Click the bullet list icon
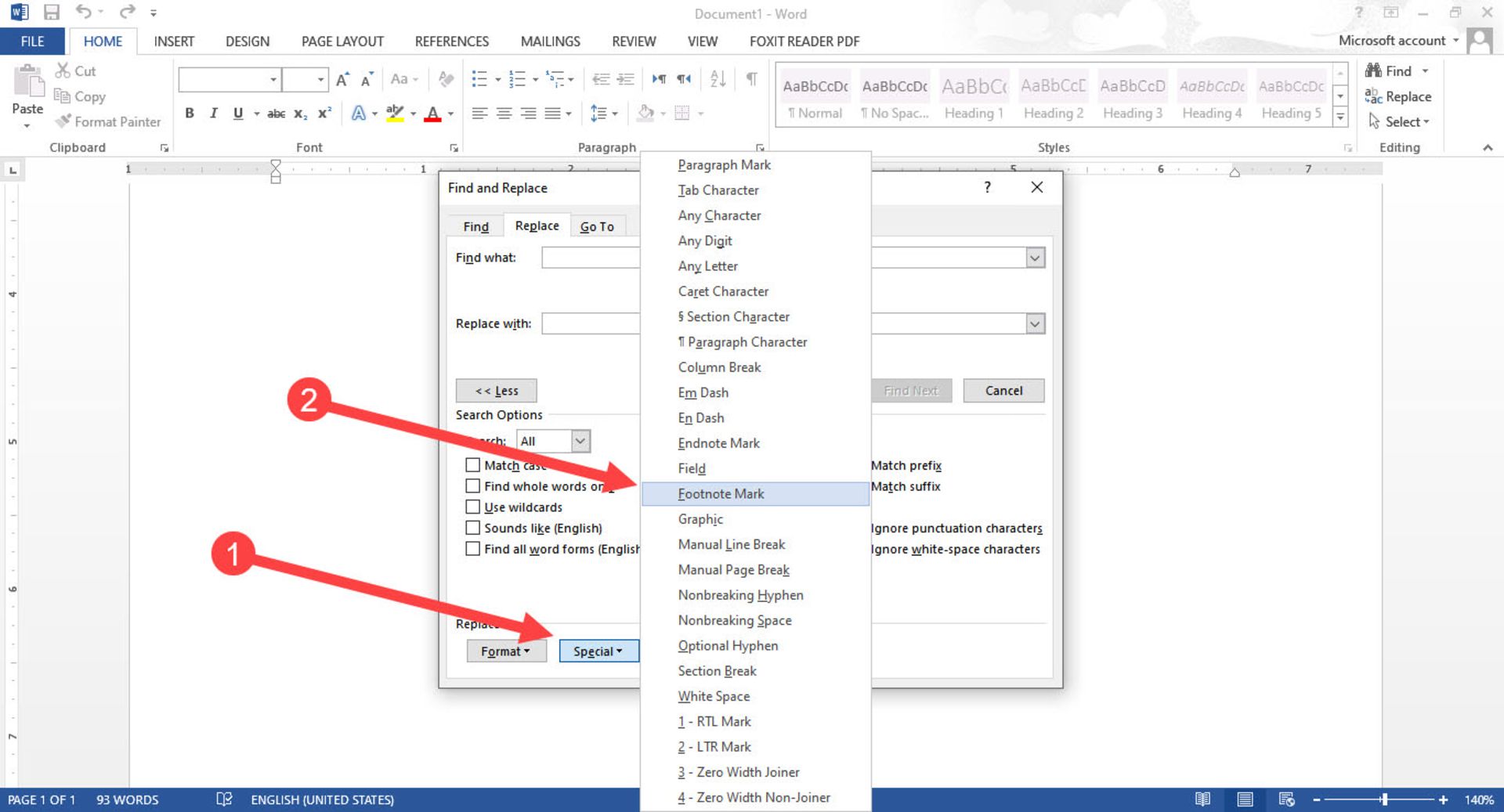The width and height of the screenshot is (1504, 812). coord(479,78)
